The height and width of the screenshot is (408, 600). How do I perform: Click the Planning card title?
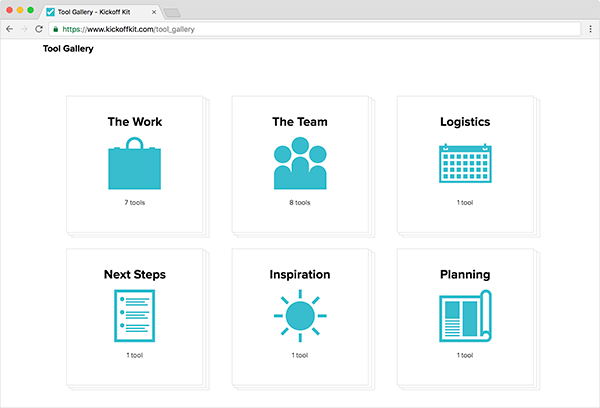(465, 275)
